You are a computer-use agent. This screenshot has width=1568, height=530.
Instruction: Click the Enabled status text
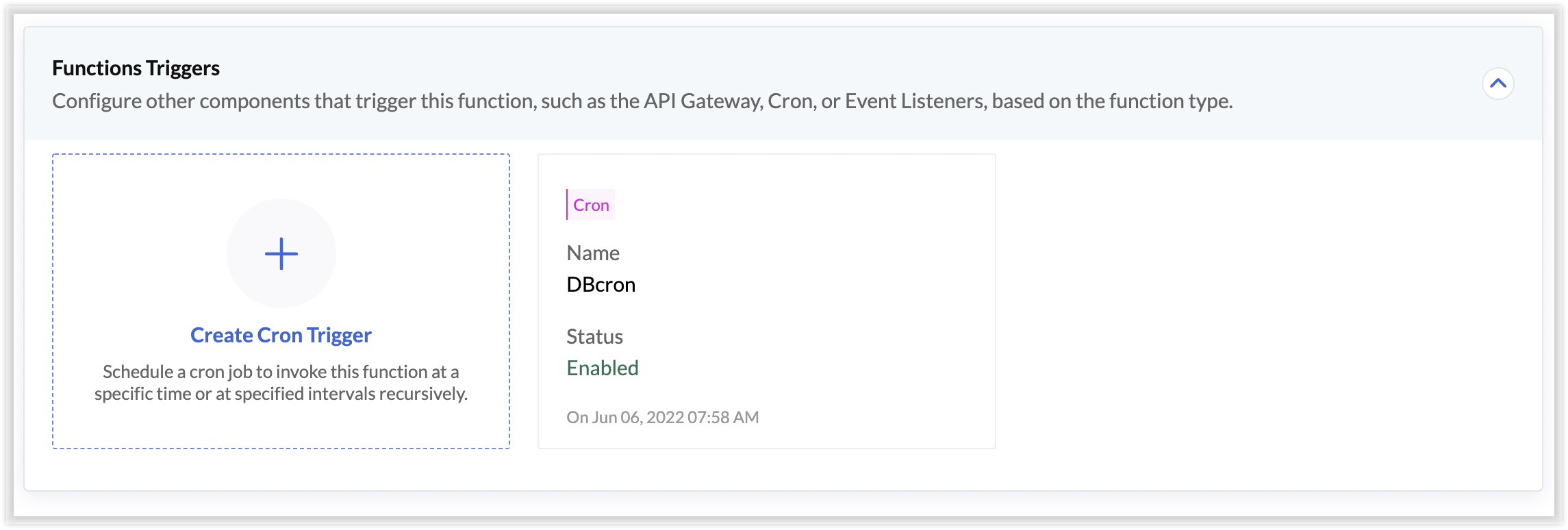pyautogui.click(x=602, y=368)
